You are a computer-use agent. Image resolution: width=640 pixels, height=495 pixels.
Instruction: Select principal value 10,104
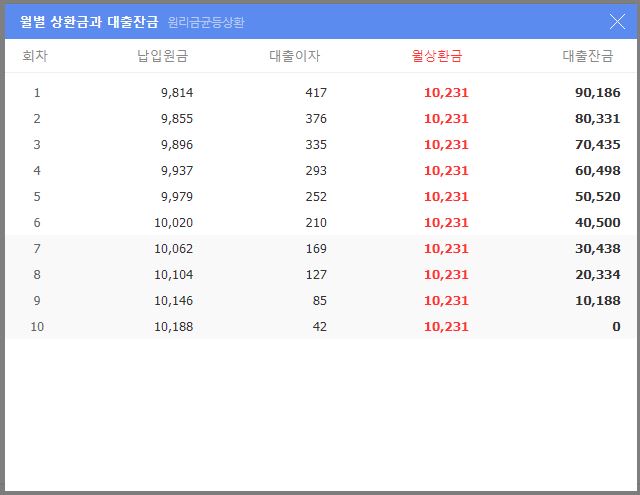click(173, 275)
